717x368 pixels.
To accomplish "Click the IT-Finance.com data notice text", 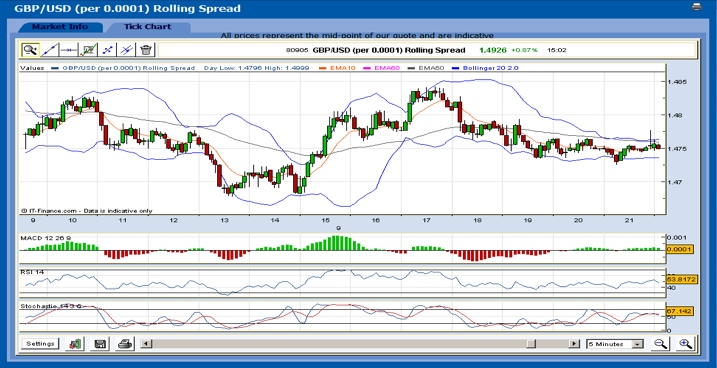I will click(x=86, y=211).
